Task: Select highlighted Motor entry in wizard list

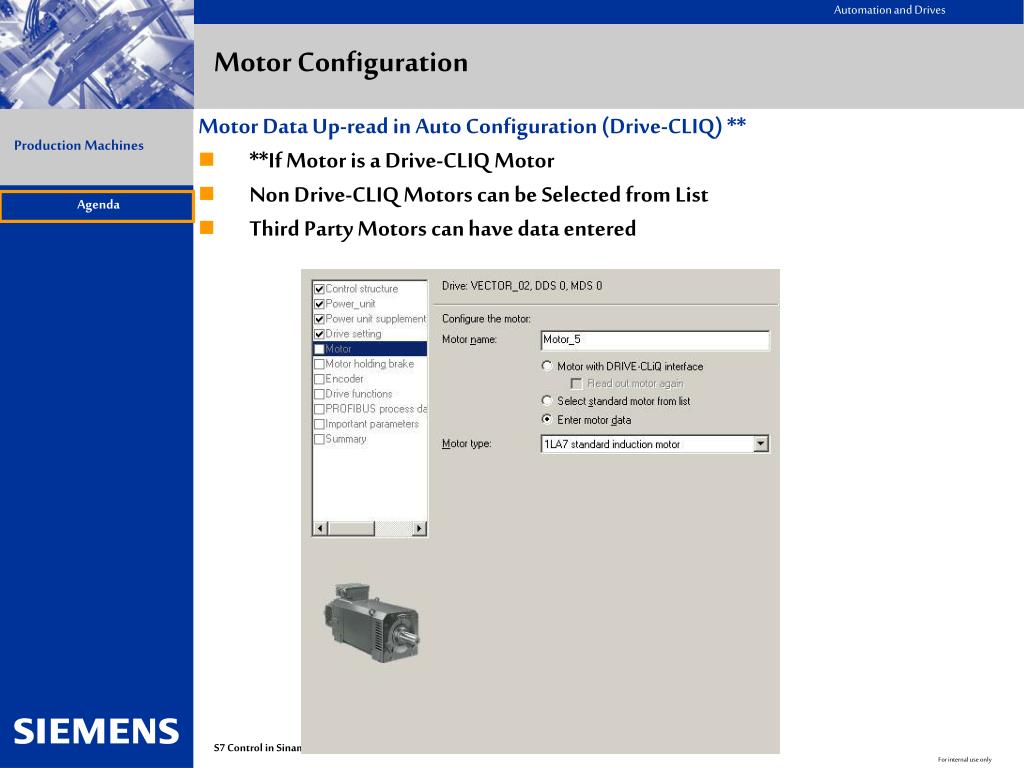Action: point(370,349)
